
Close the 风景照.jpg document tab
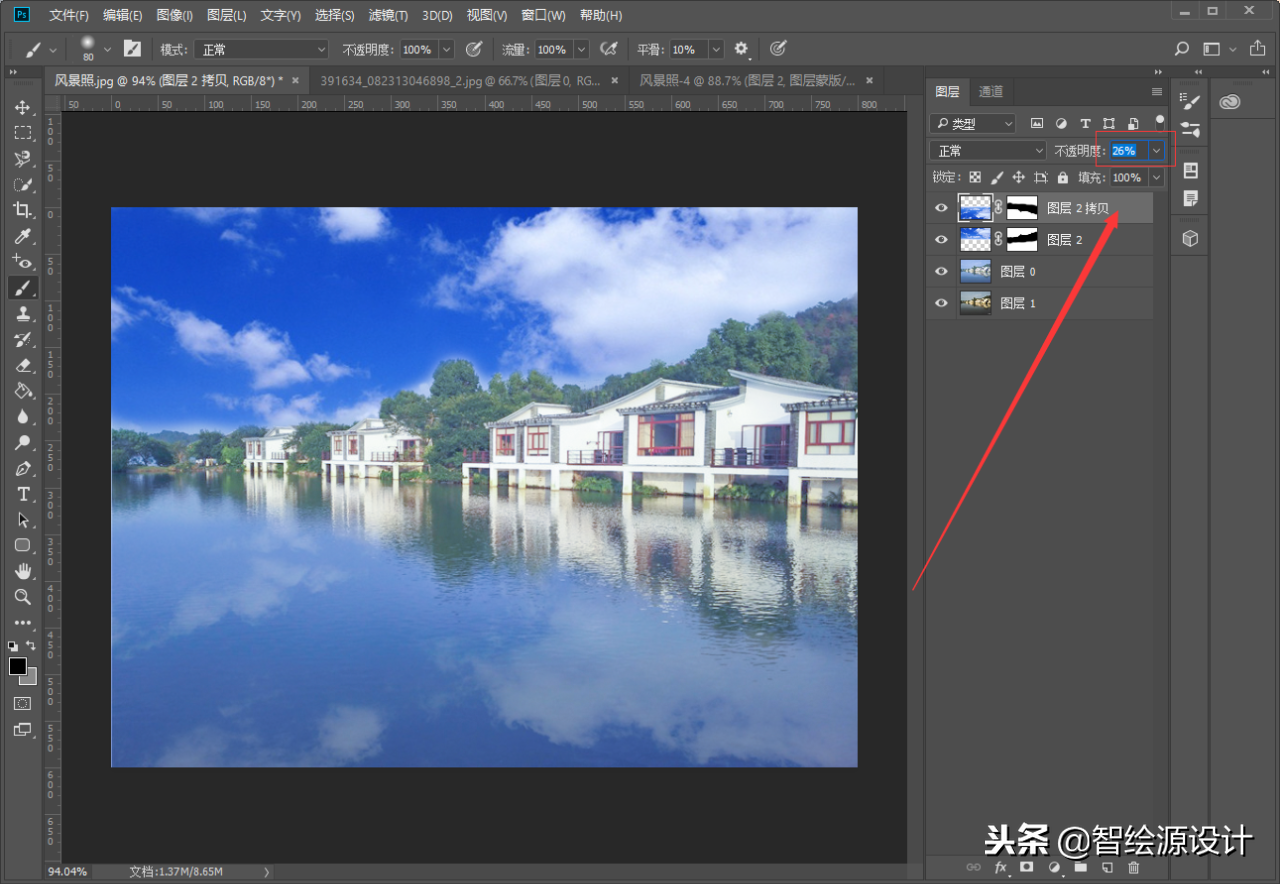[x=295, y=80]
